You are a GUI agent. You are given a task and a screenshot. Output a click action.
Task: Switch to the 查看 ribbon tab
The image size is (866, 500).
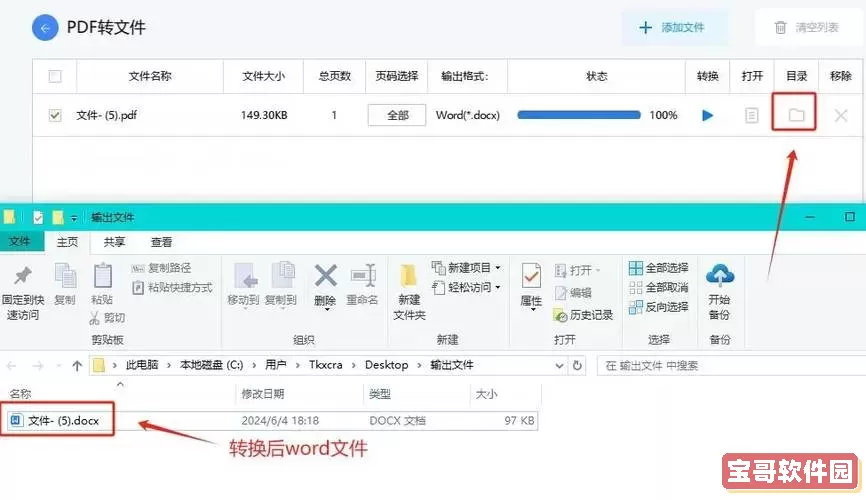pos(161,242)
